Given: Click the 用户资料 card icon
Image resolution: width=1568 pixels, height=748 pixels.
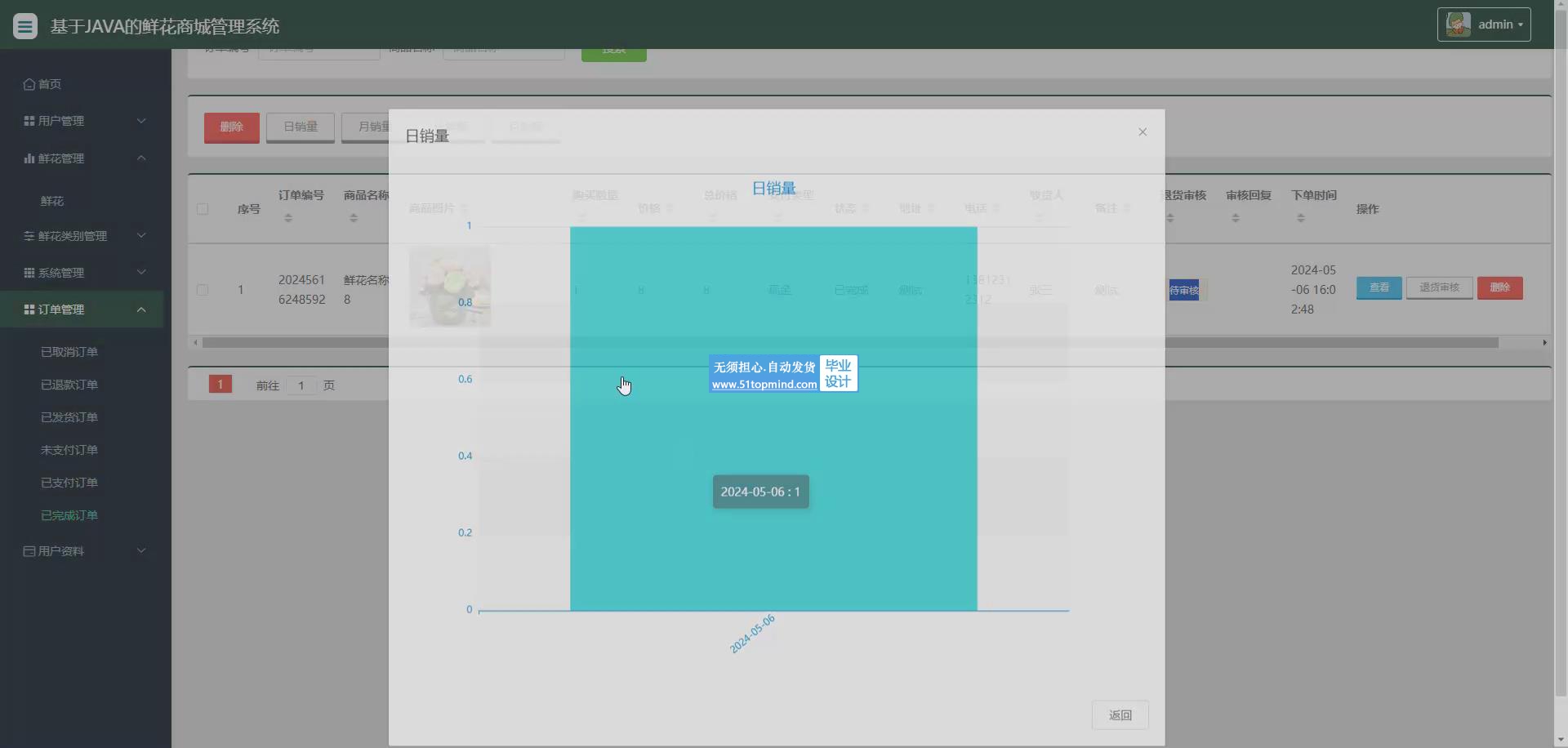Looking at the screenshot, I should point(29,551).
